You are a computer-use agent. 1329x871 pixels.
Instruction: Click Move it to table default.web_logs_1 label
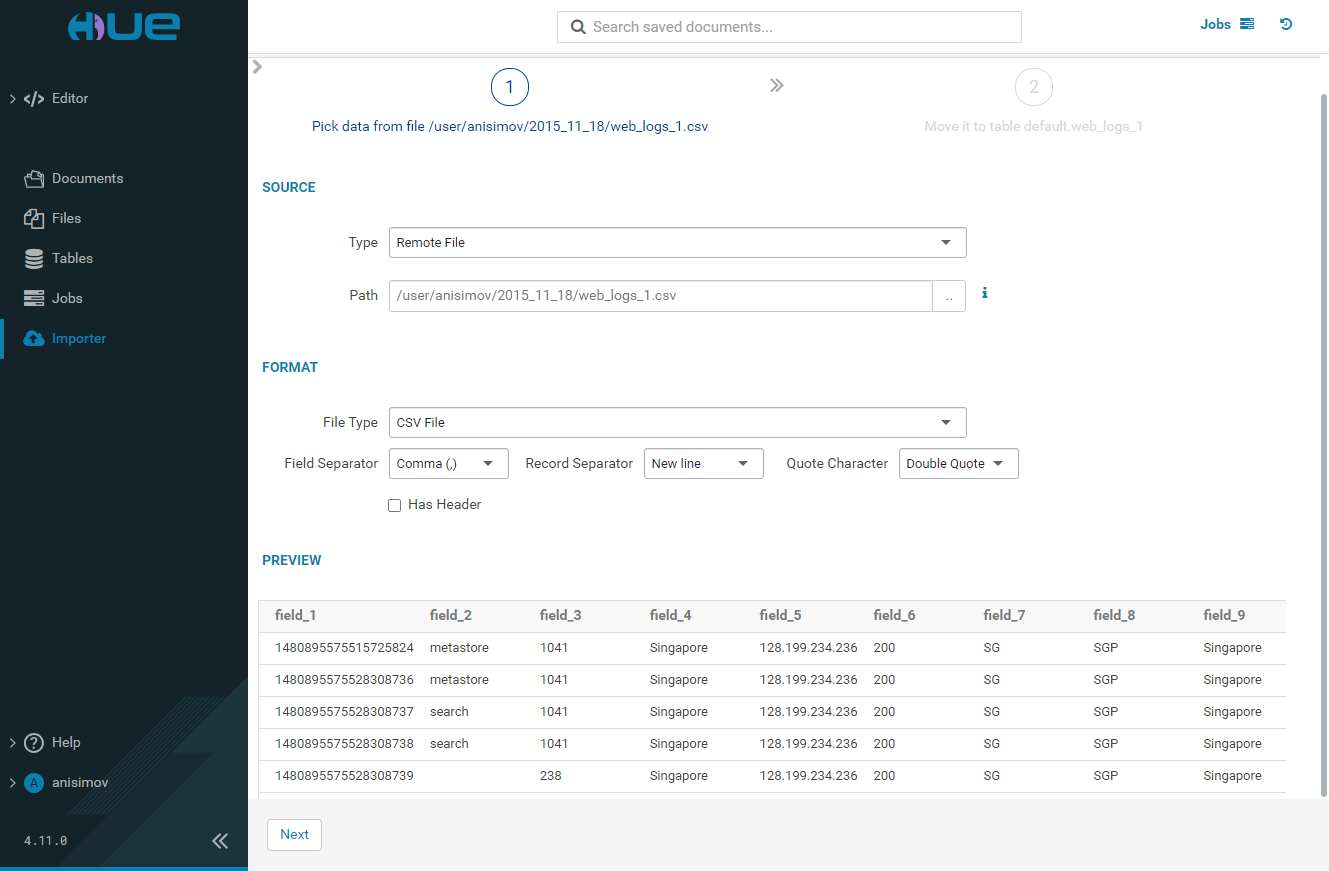pos(1034,127)
